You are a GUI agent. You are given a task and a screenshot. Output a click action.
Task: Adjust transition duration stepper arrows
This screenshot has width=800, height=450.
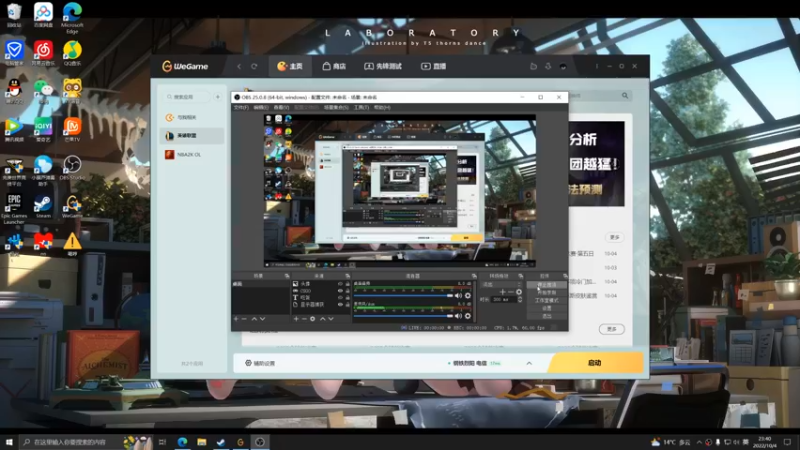pos(520,299)
